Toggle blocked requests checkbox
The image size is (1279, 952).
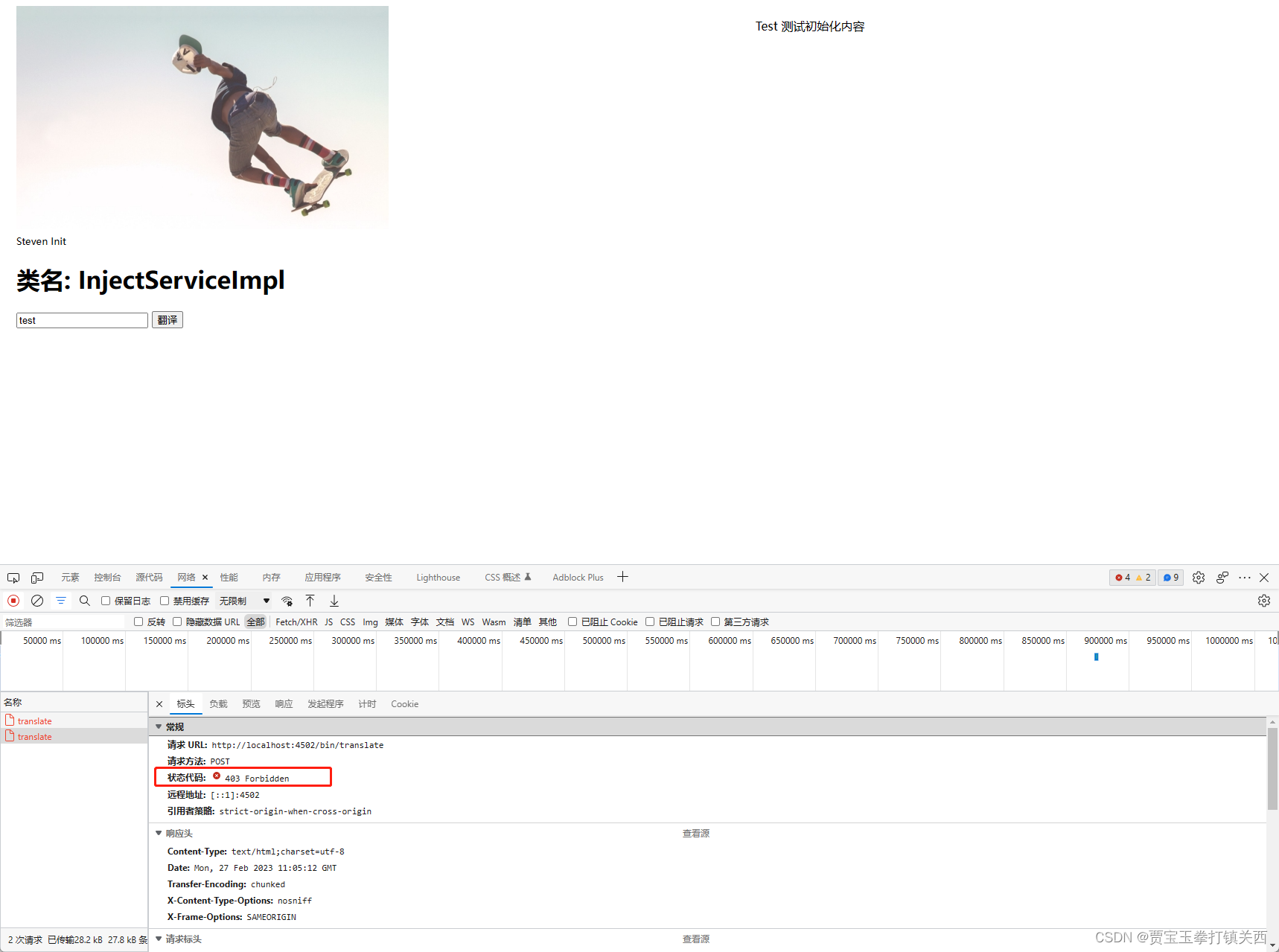[x=650, y=622]
